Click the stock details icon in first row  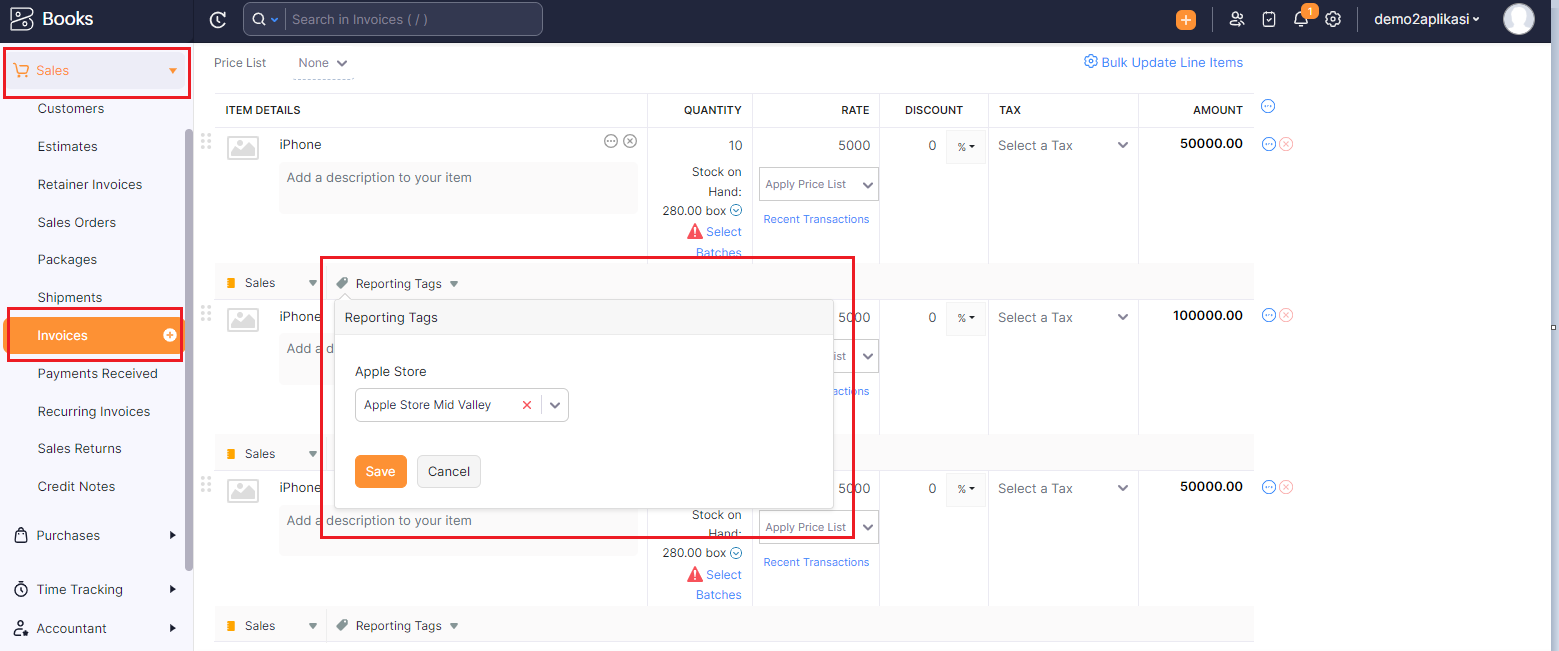tap(736, 210)
